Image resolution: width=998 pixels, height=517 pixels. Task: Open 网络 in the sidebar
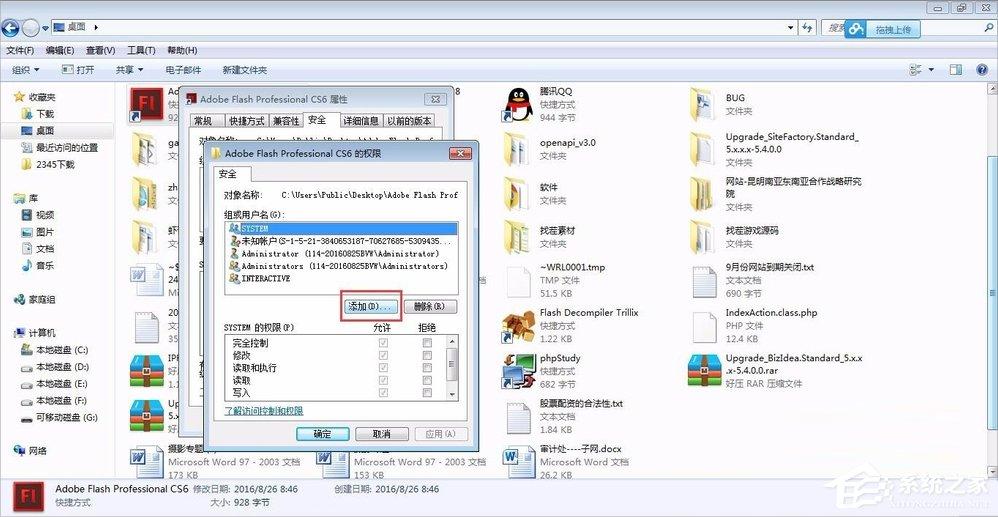click(x=38, y=451)
